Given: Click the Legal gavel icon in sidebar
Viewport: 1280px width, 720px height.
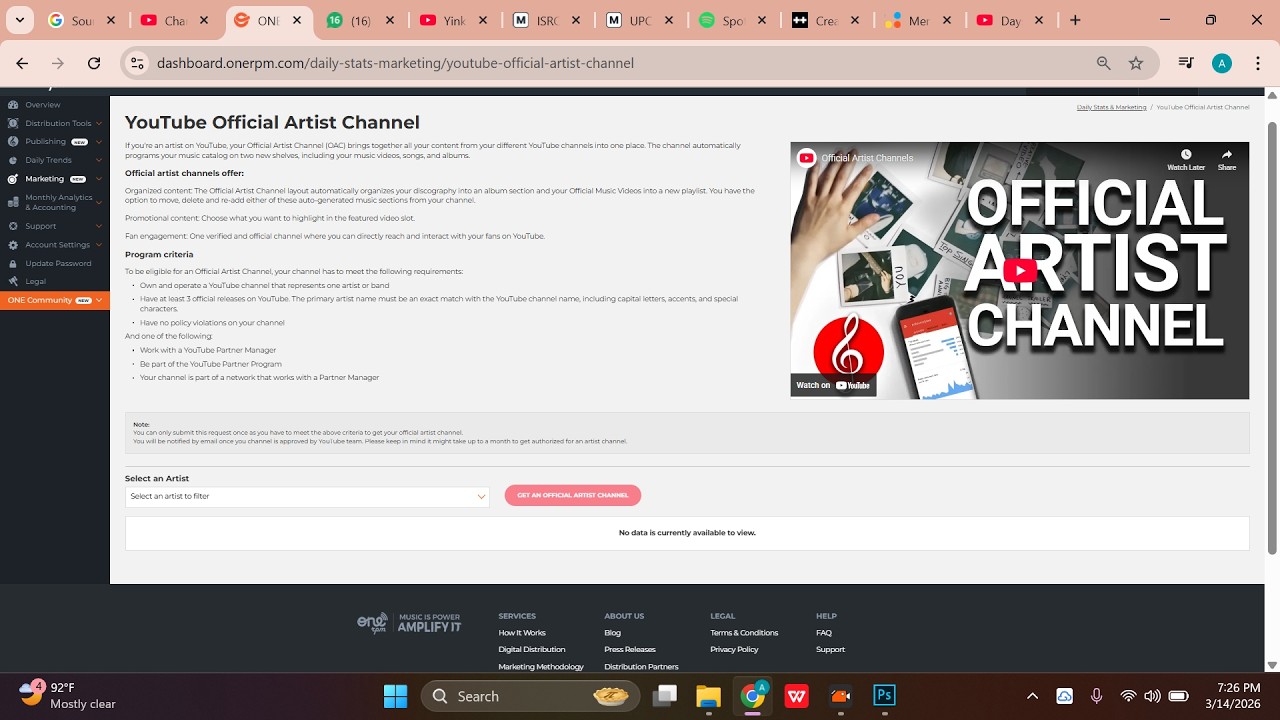Looking at the screenshot, I should 13,281.
